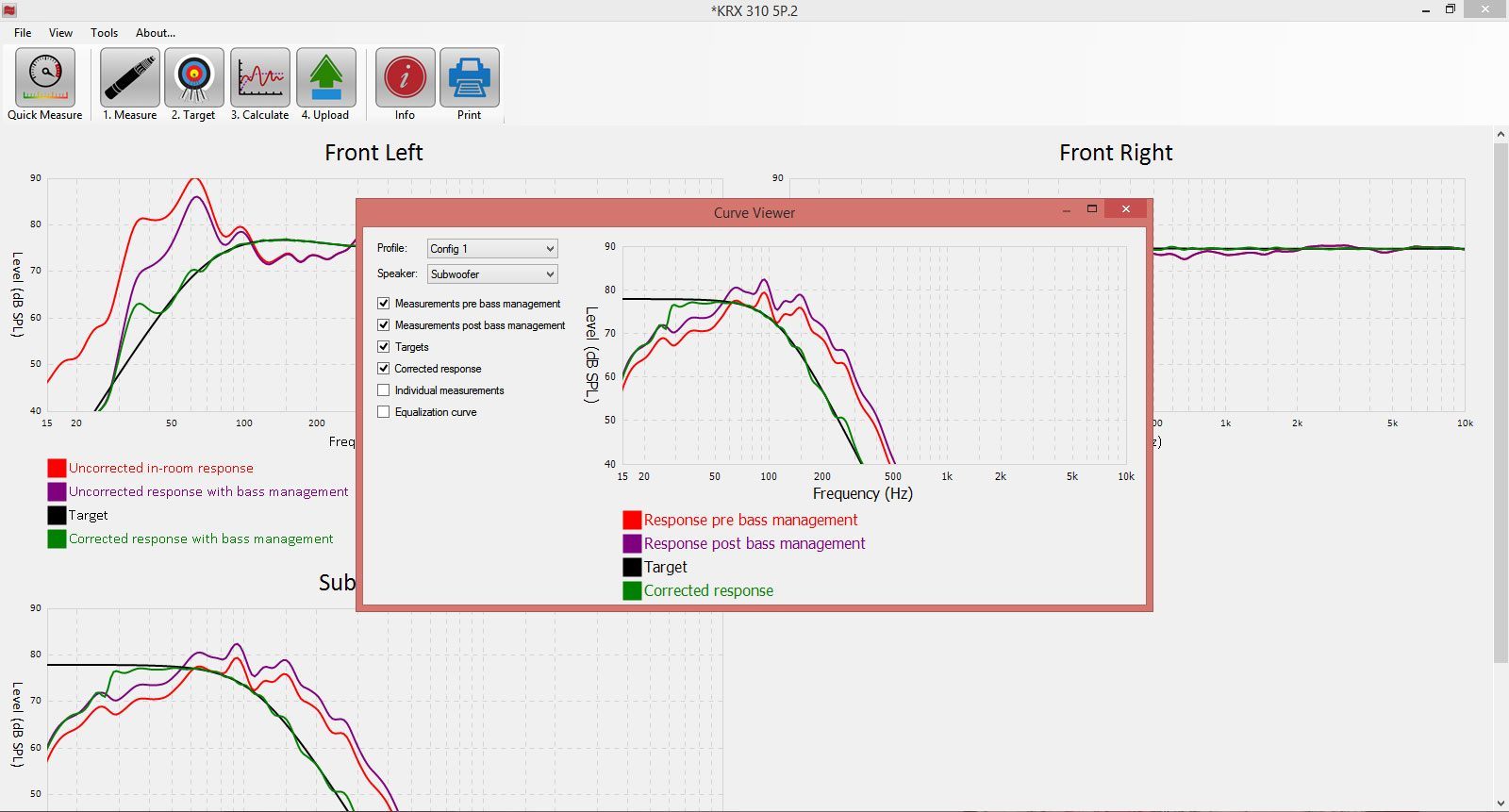Maximize the Curve Viewer dialog

tap(1092, 209)
